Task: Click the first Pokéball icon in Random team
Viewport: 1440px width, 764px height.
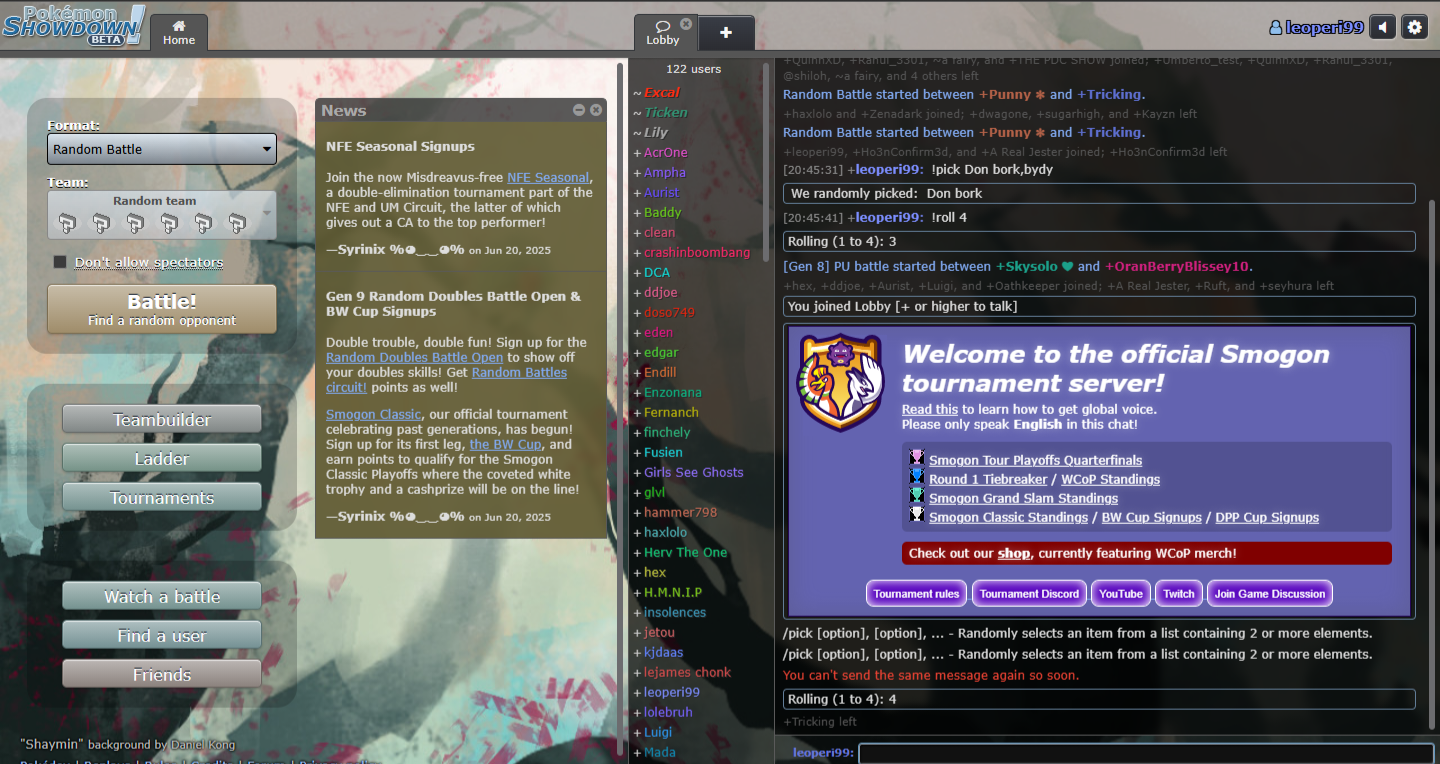Action: (x=66, y=222)
